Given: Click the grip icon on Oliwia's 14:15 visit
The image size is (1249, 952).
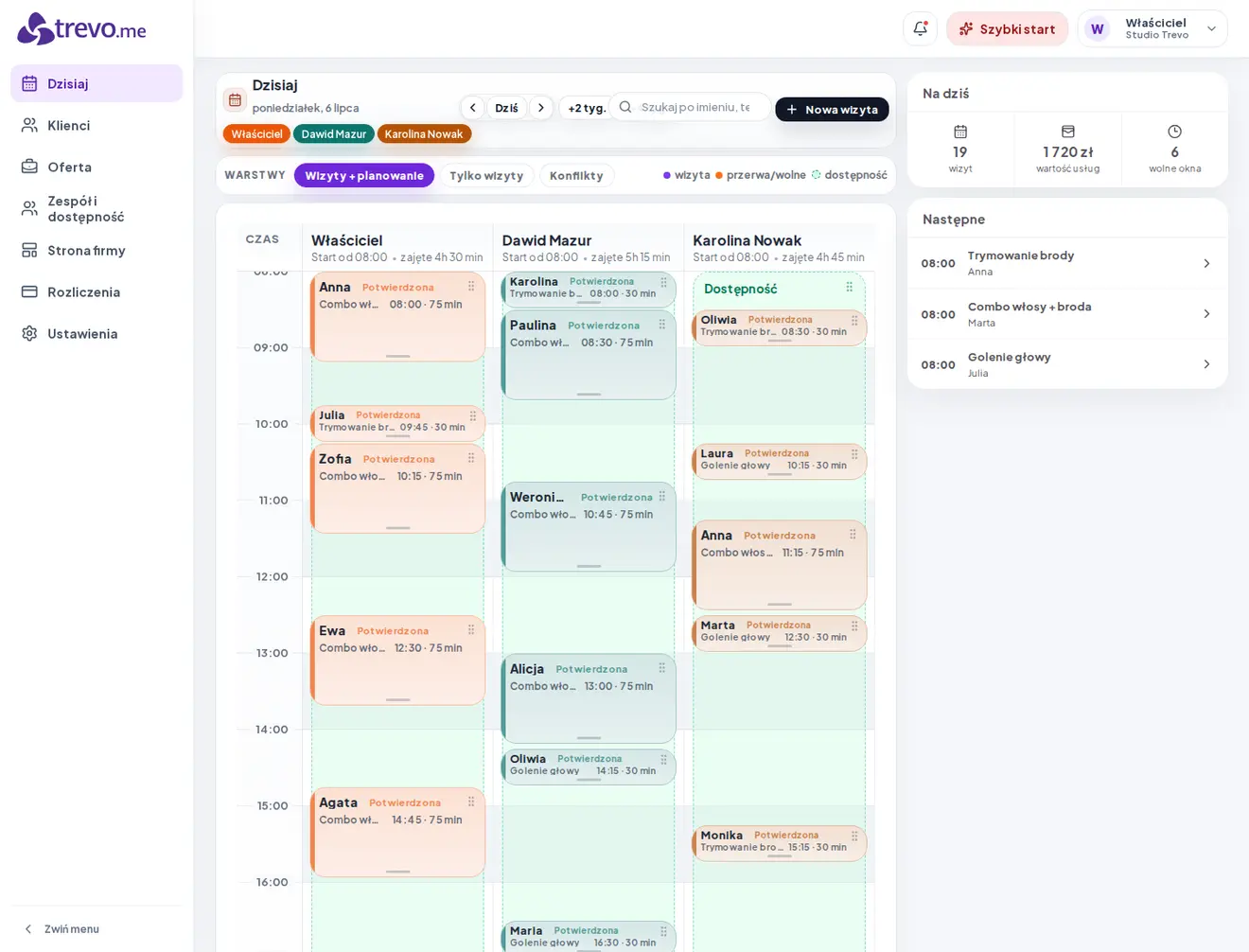Looking at the screenshot, I should point(664,758).
